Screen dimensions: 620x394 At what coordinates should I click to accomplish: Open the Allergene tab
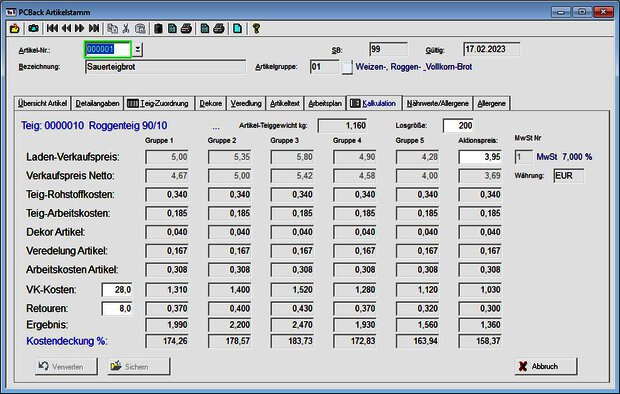tap(491, 103)
